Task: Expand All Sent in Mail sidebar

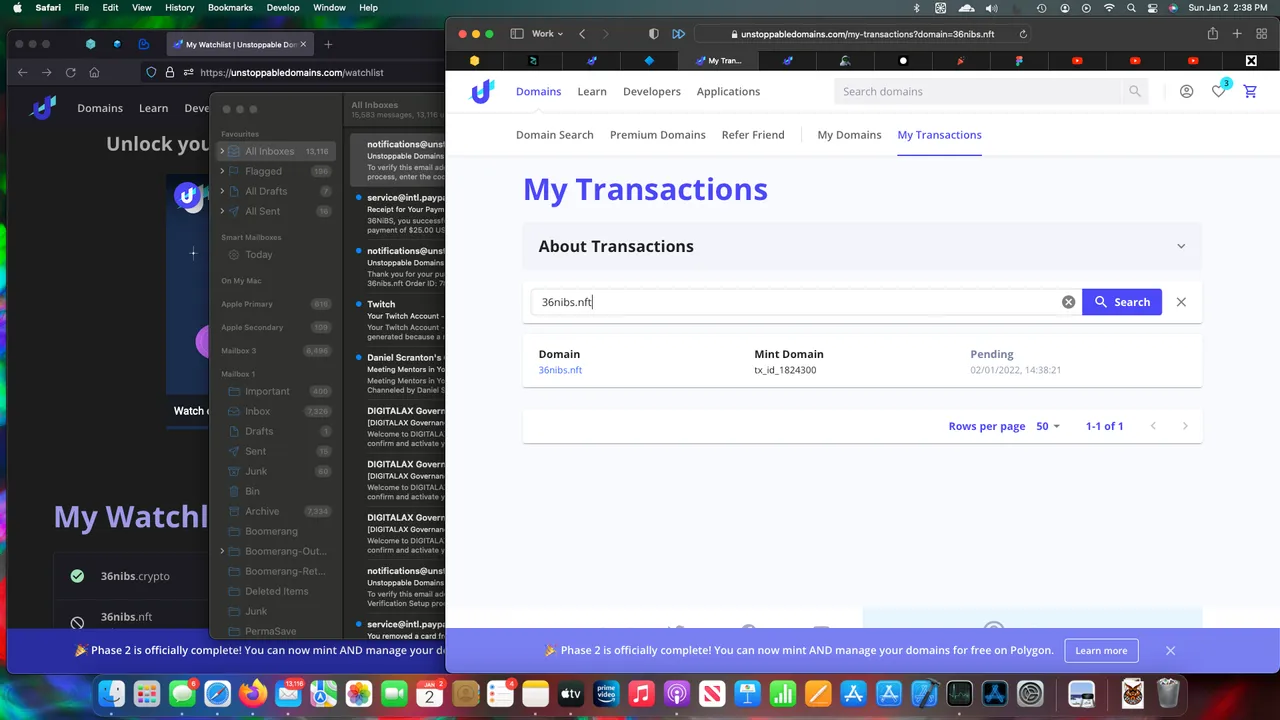Action: point(222,211)
